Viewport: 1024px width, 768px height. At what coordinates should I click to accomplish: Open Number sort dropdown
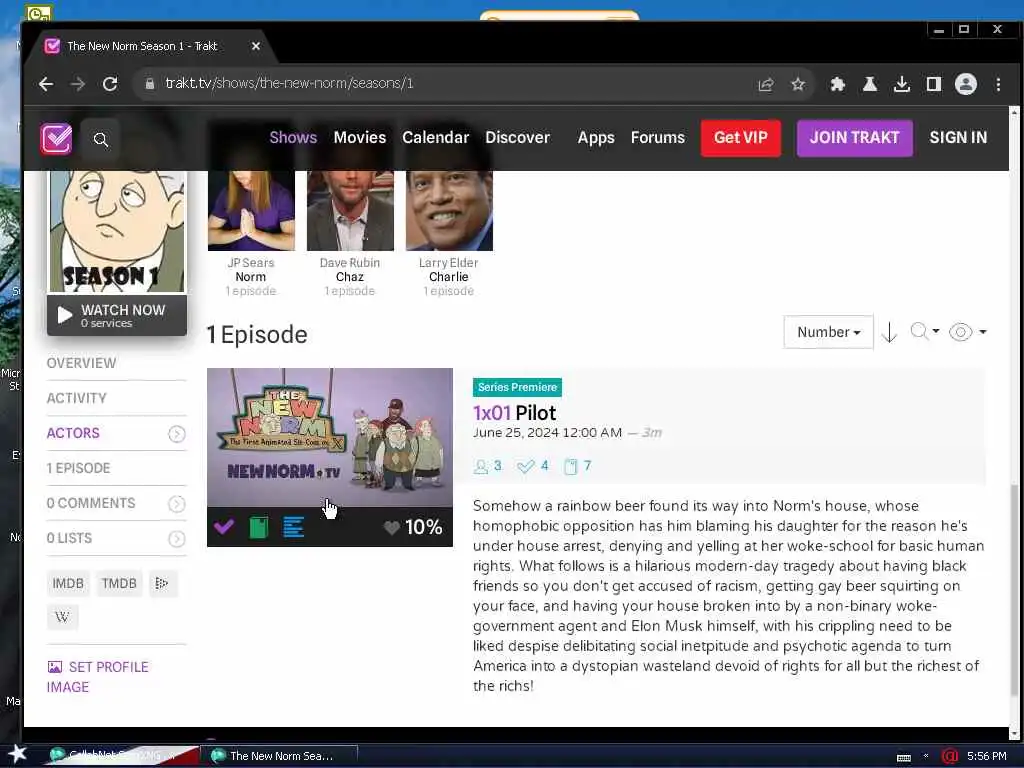(828, 332)
